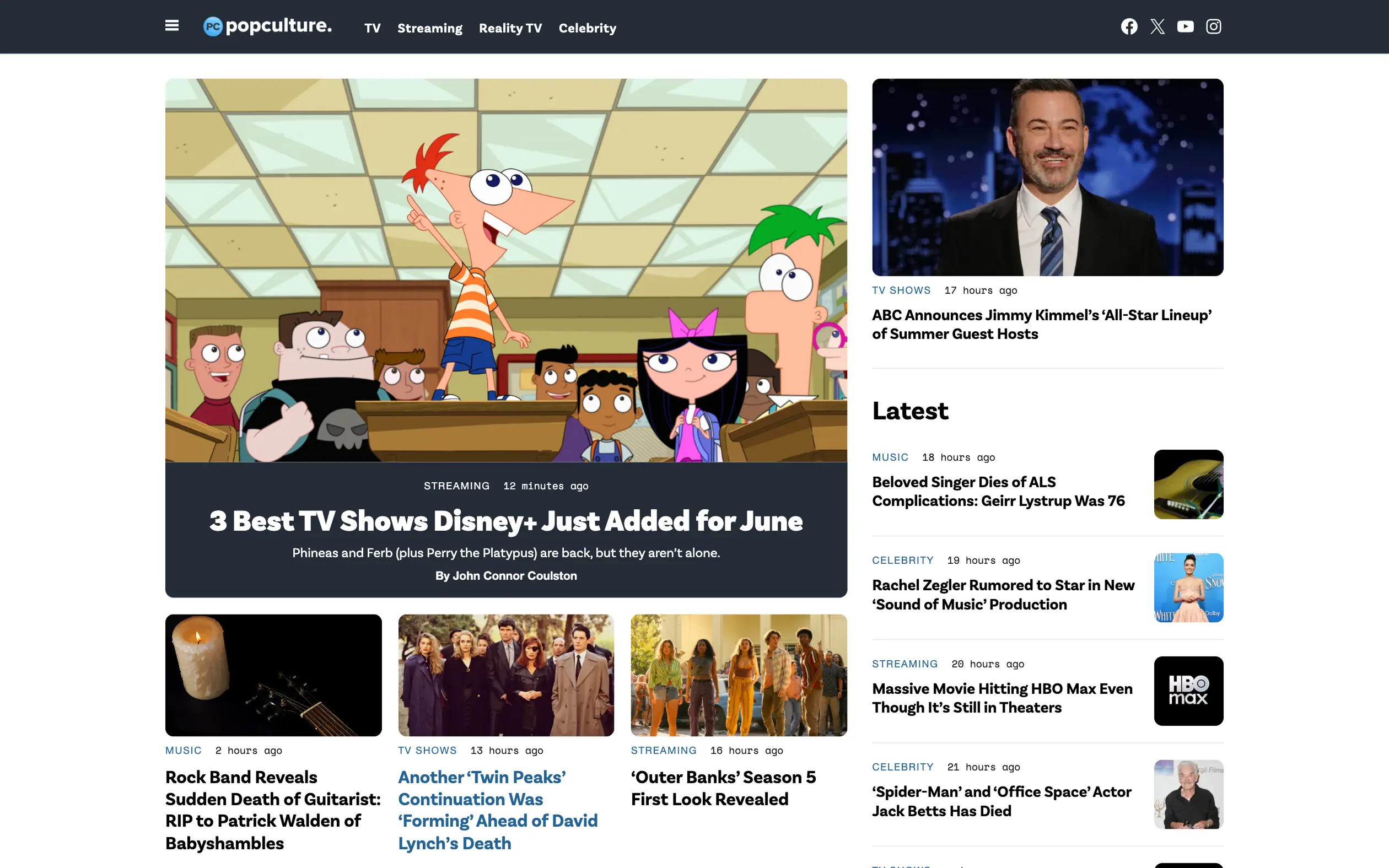Open 'Massive Movie Hitting HBO Max' article
The image size is (1389, 868).
1002,698
